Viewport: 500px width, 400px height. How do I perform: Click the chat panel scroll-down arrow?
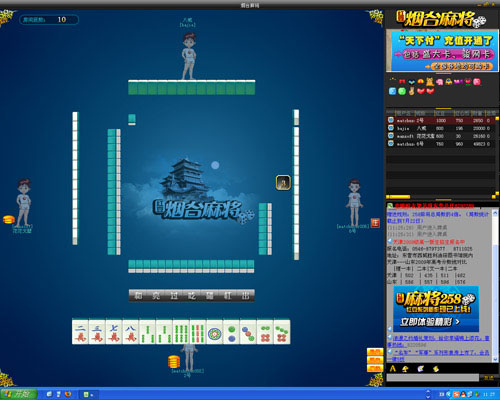point(495,359)
